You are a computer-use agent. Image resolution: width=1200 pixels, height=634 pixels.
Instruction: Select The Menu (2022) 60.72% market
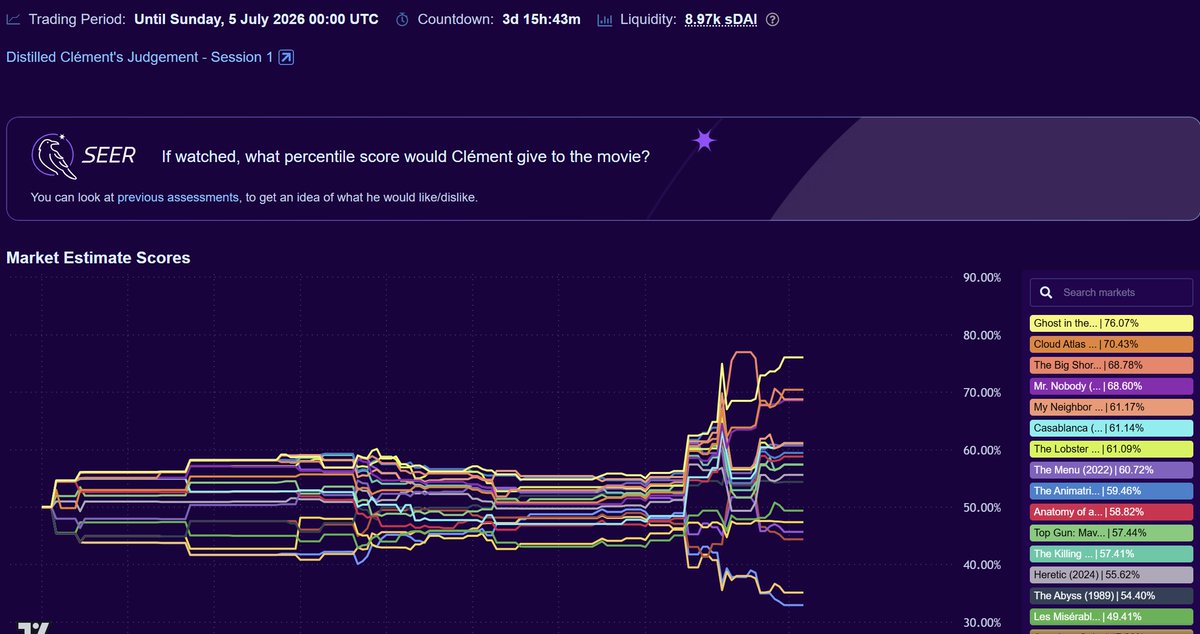1111,470
